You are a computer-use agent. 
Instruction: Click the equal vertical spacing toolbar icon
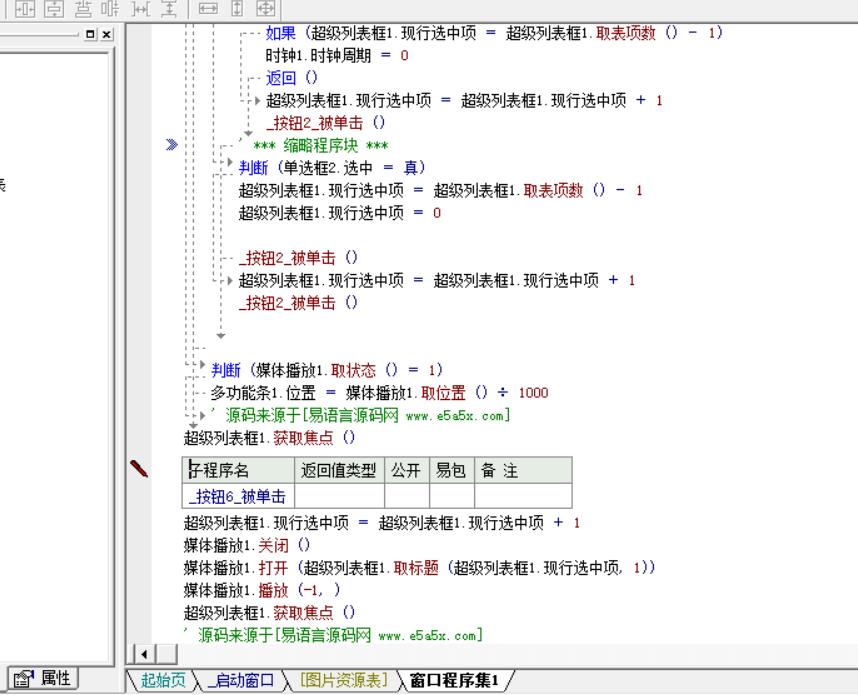pos(169,8)
